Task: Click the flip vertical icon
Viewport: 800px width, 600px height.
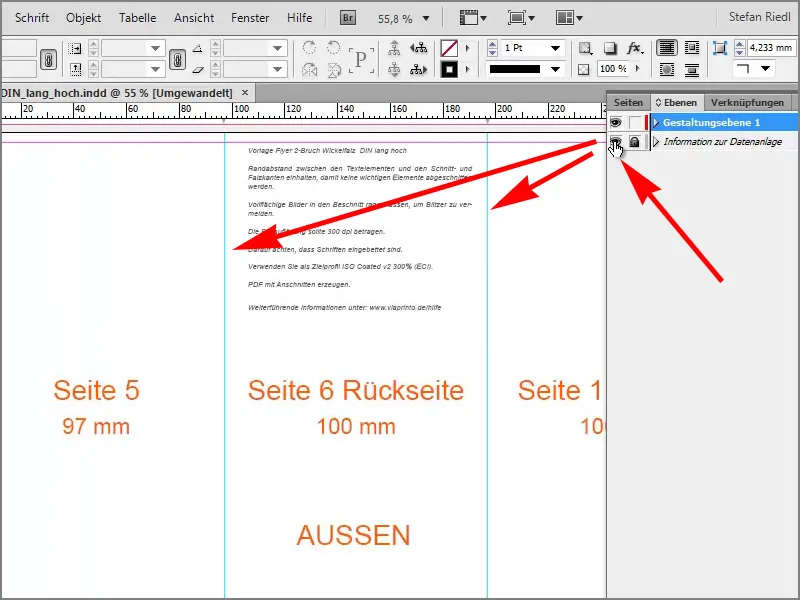Action: coord(334,69)
